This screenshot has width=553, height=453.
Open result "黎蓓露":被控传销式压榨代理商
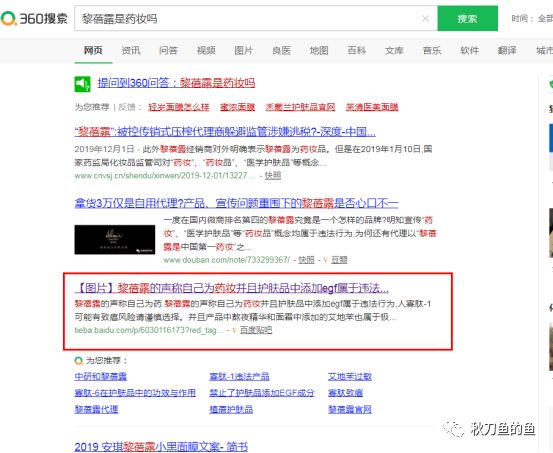pos(225,132)
